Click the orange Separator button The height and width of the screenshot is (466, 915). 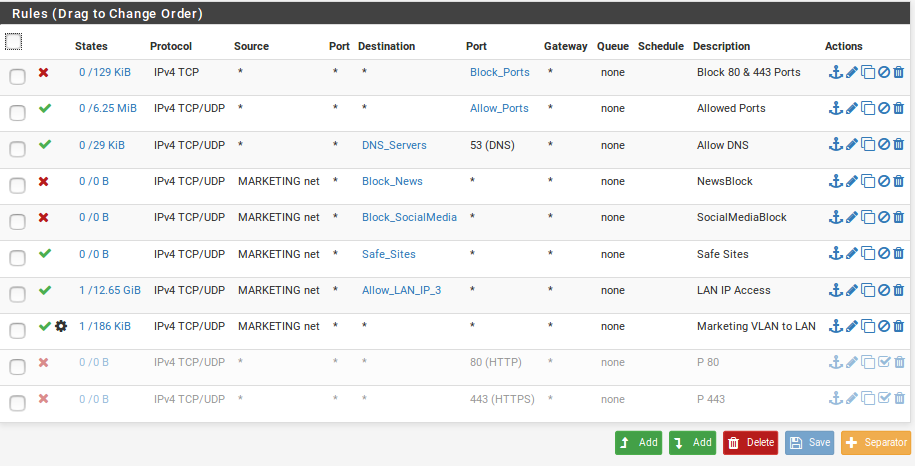[877, 443]
